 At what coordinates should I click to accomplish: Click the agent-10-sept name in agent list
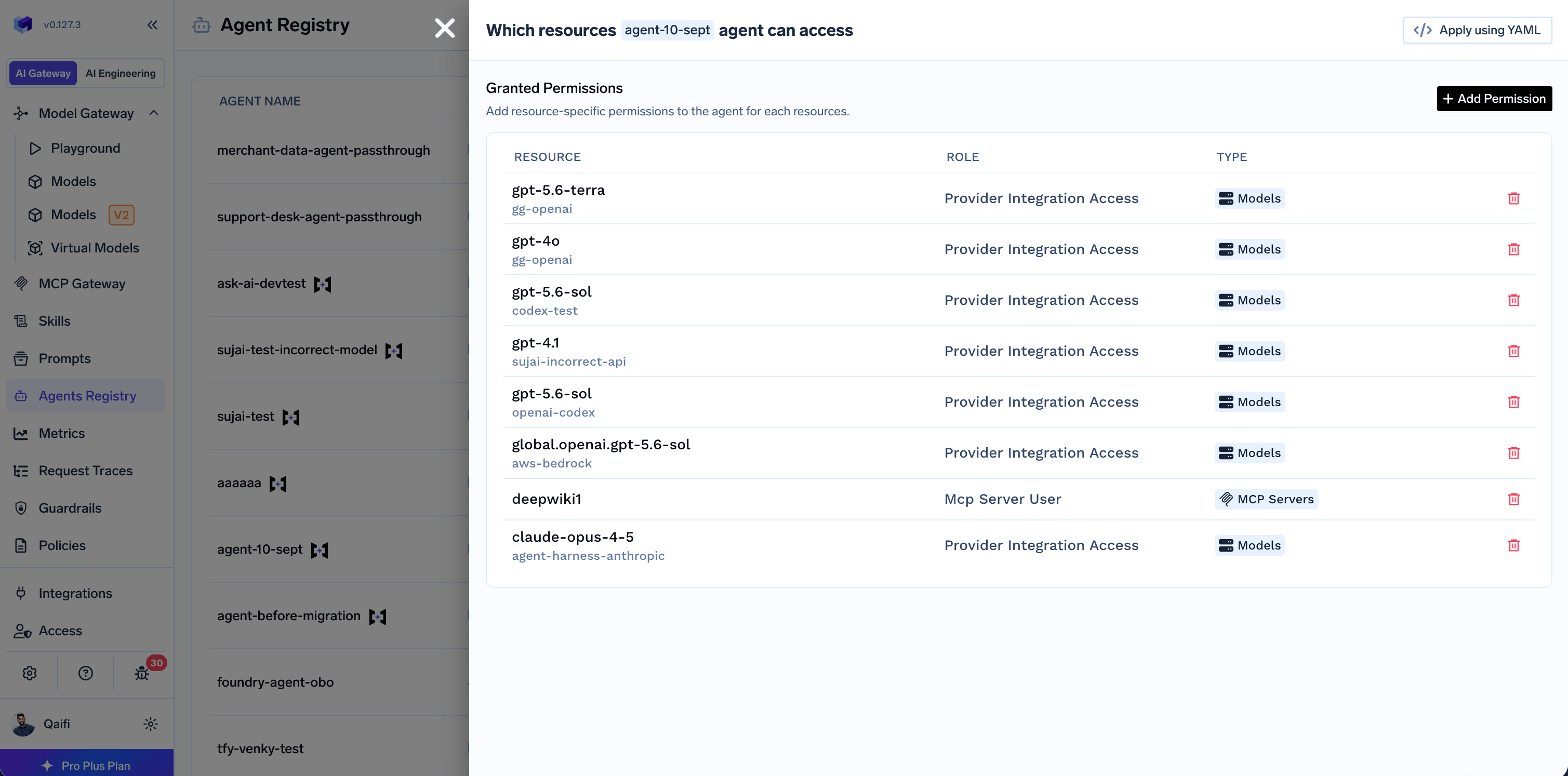coord(259,550)
